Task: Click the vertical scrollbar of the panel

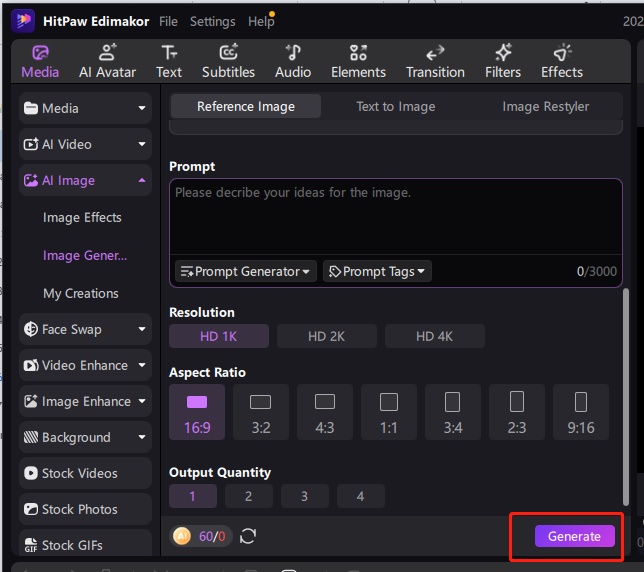Action: tap(627, 400)
